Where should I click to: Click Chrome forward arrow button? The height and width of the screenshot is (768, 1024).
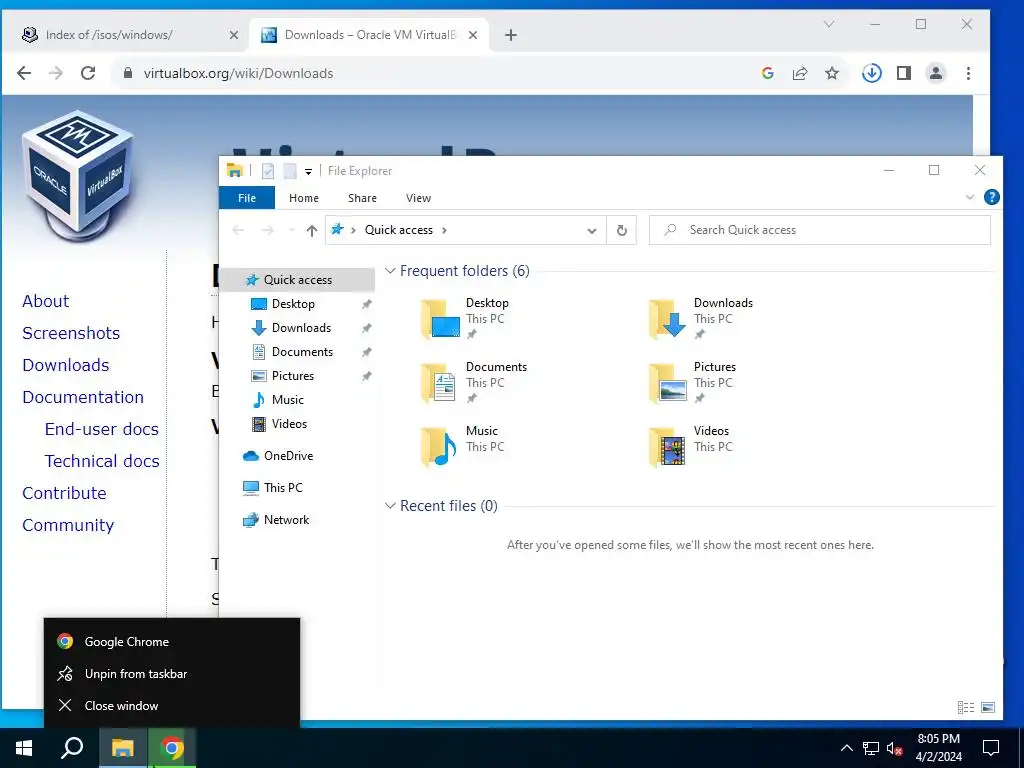pos(56,73)
